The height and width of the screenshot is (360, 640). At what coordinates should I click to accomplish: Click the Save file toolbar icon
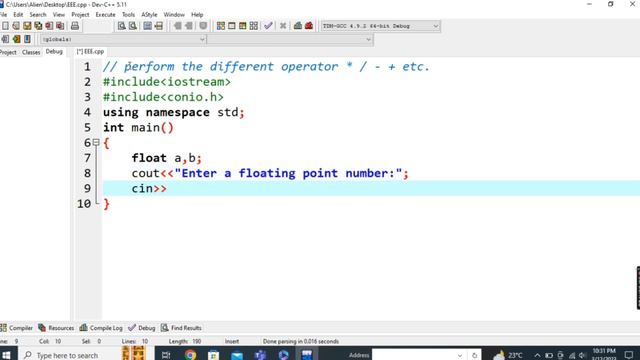tap(27, 26)
